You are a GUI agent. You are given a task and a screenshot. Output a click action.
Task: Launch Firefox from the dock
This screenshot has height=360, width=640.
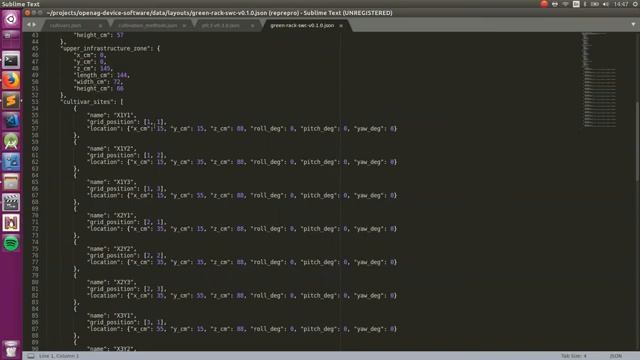[x=11, y=80]
